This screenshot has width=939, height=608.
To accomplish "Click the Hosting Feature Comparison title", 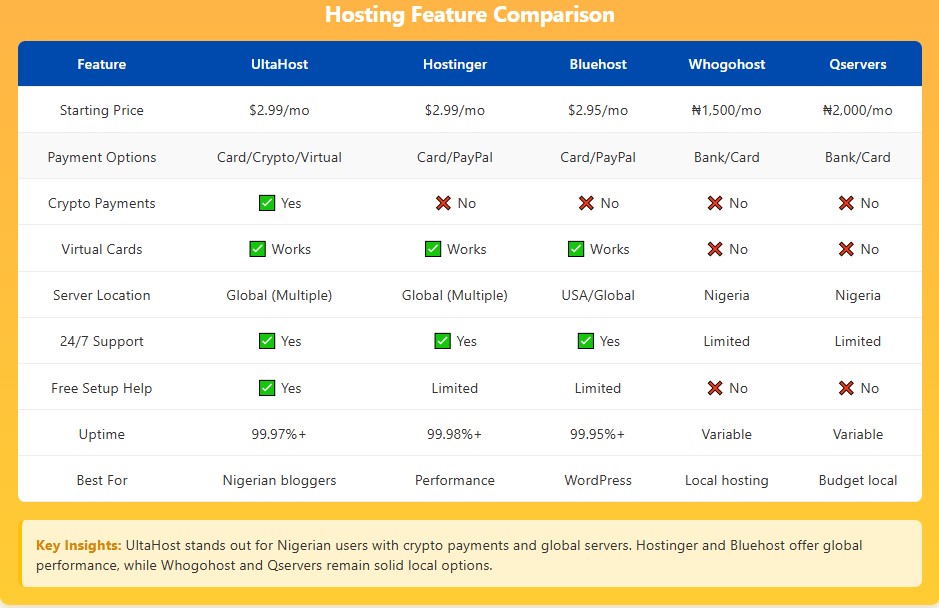I will point(470,15).
